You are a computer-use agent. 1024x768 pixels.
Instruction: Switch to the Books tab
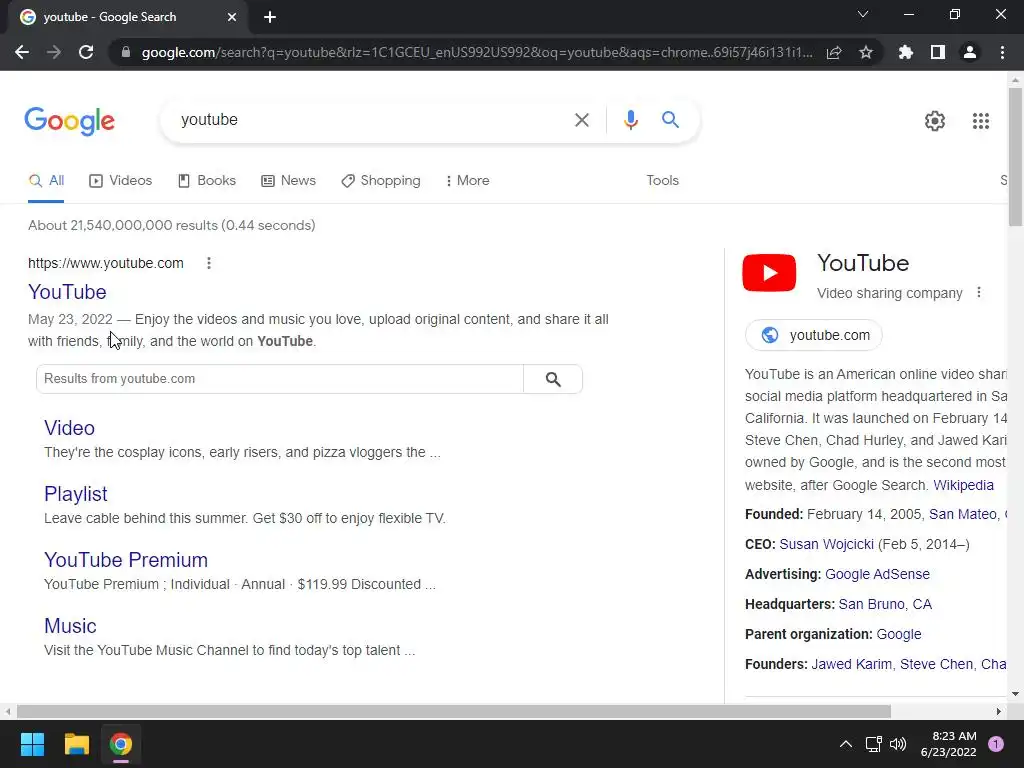[207, 181]
